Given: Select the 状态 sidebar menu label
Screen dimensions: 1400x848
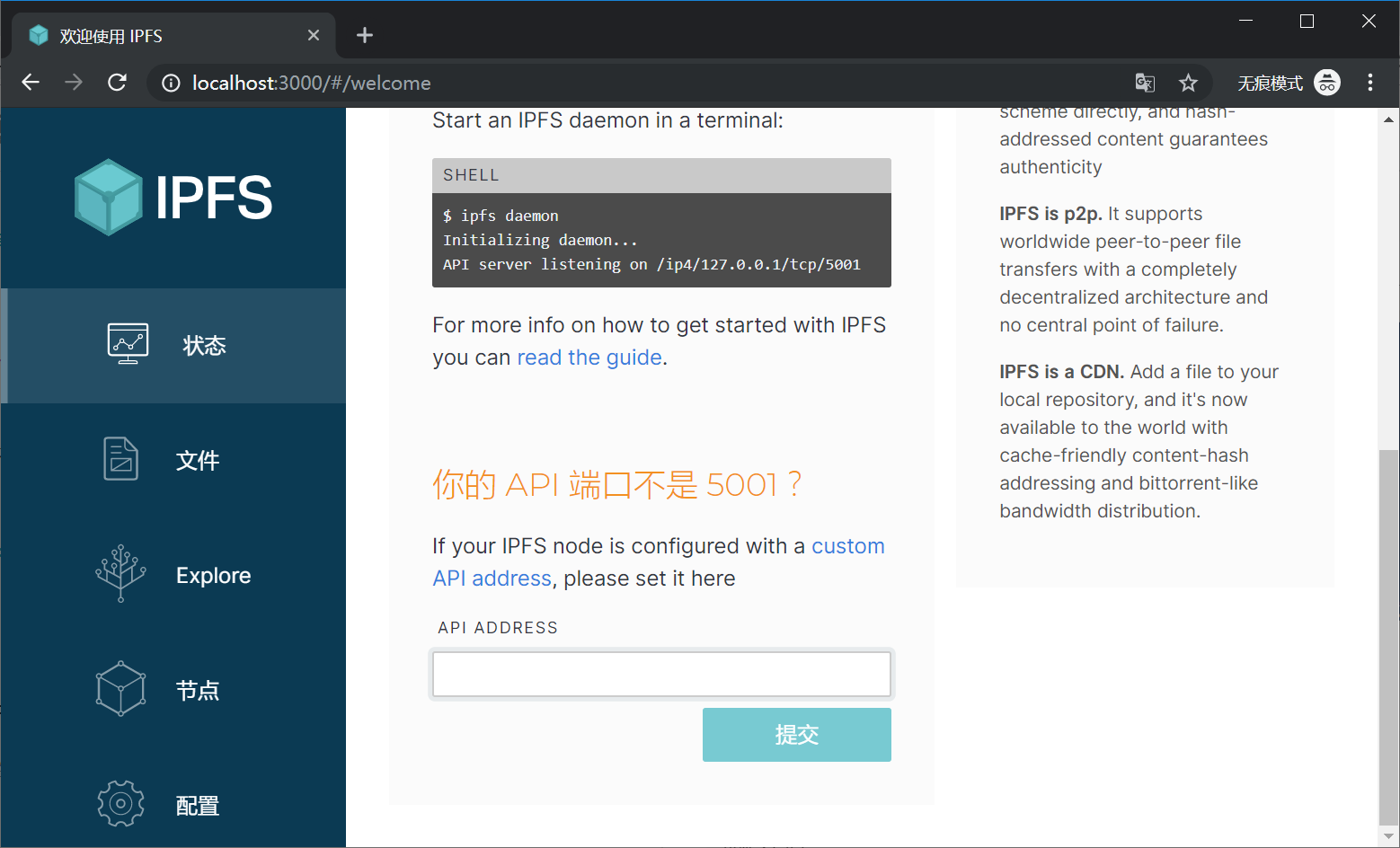Looking at the screenshot, I should click(204, 346).
